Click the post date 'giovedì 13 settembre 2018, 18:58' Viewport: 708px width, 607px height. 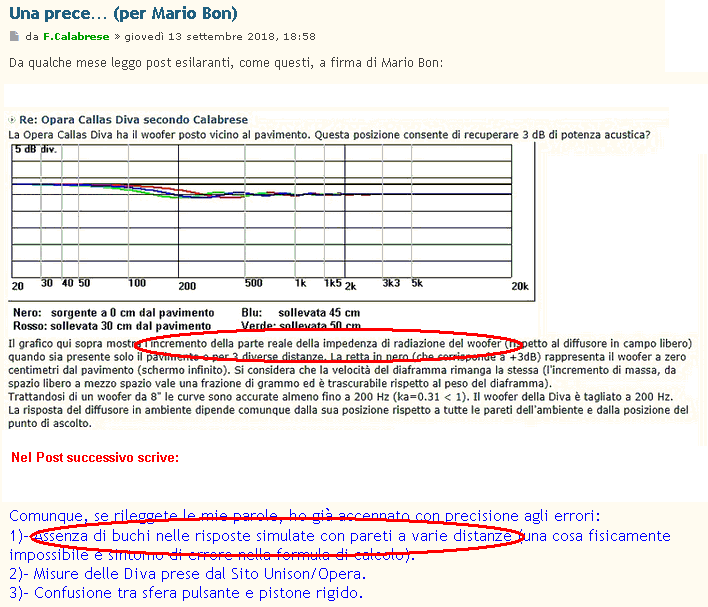coord(220,37)
